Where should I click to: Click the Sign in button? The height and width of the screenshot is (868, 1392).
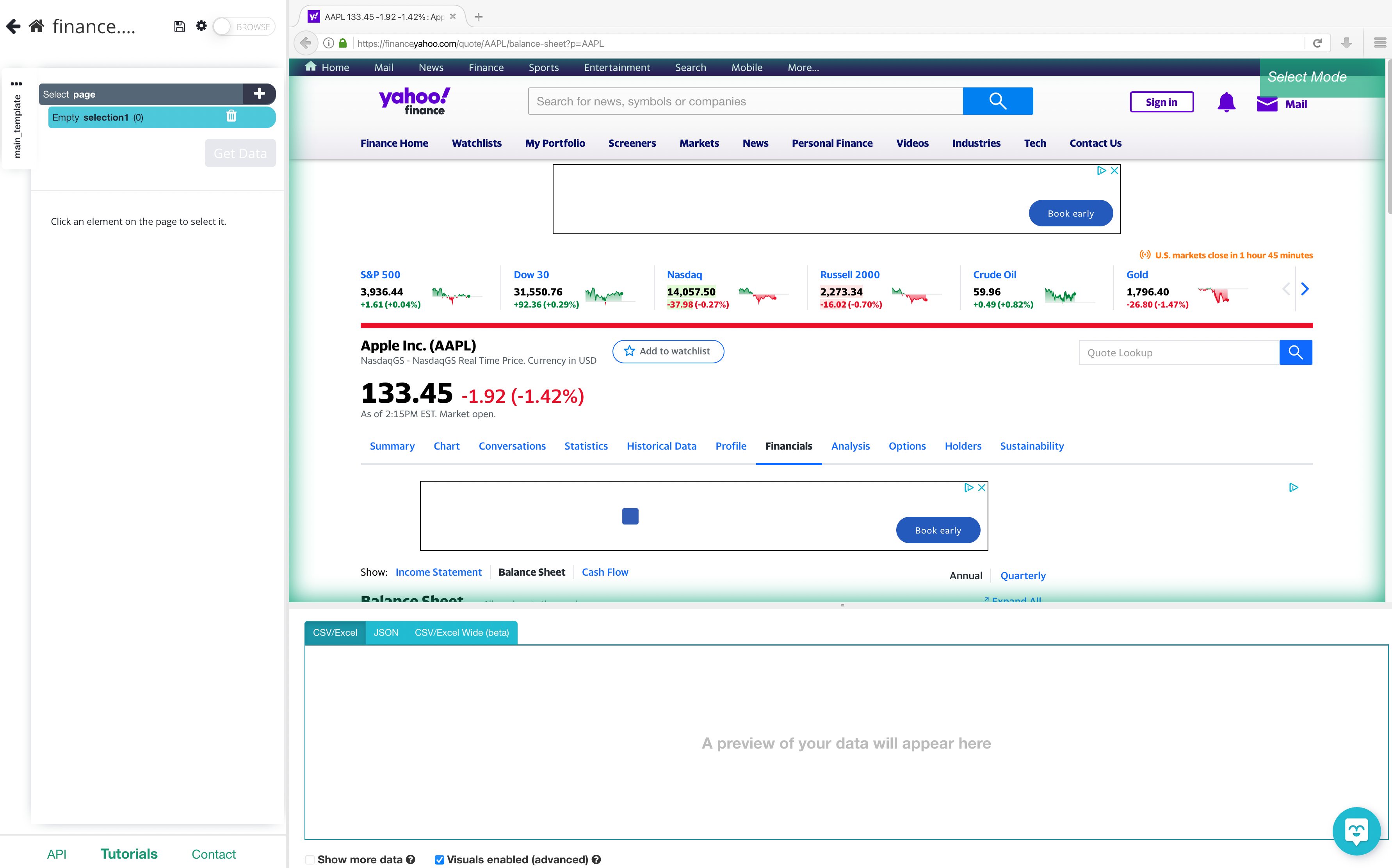(1161, 102)
